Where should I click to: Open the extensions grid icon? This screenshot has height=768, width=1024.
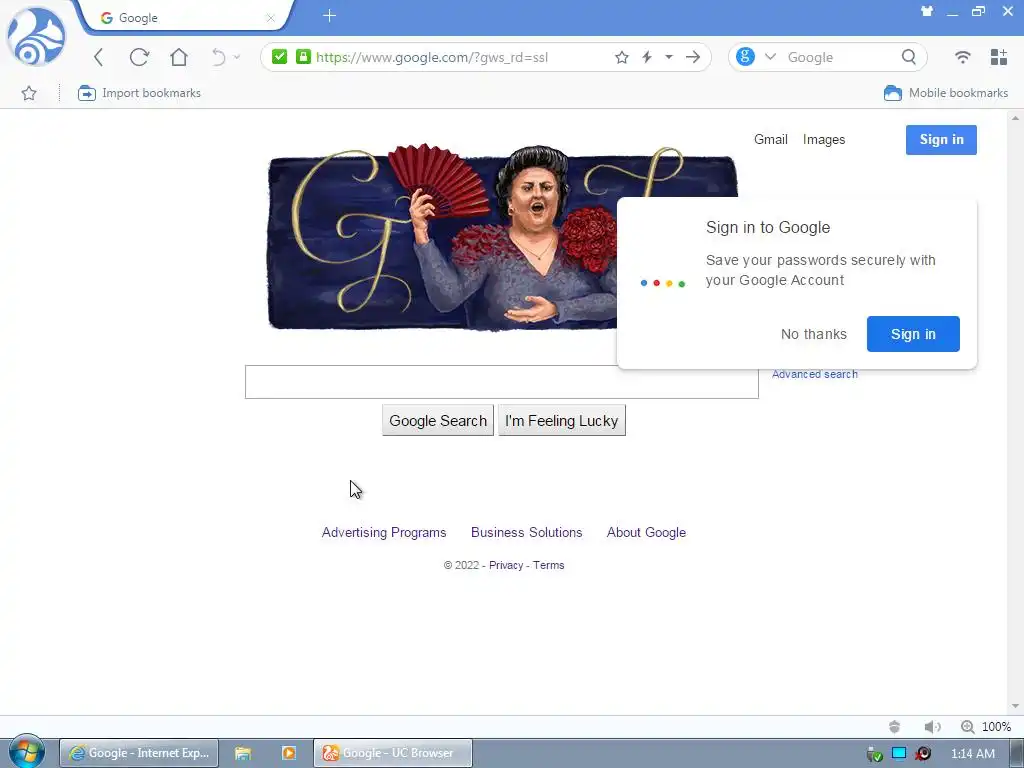(x=999, y=57)
